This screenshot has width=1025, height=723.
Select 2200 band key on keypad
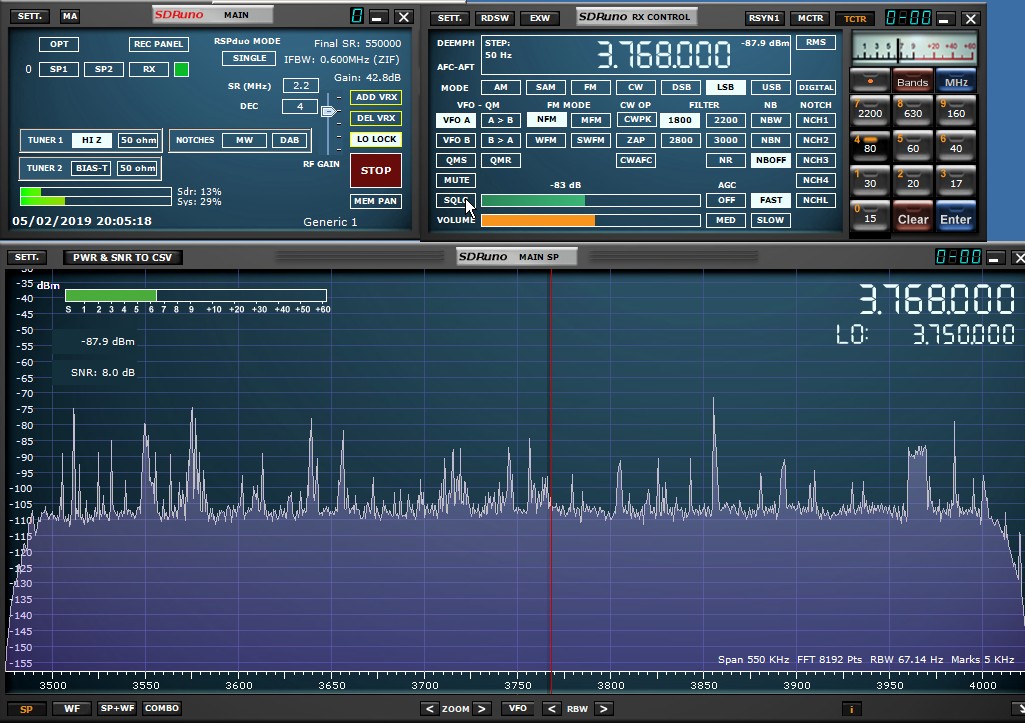(x=870, y=112)
